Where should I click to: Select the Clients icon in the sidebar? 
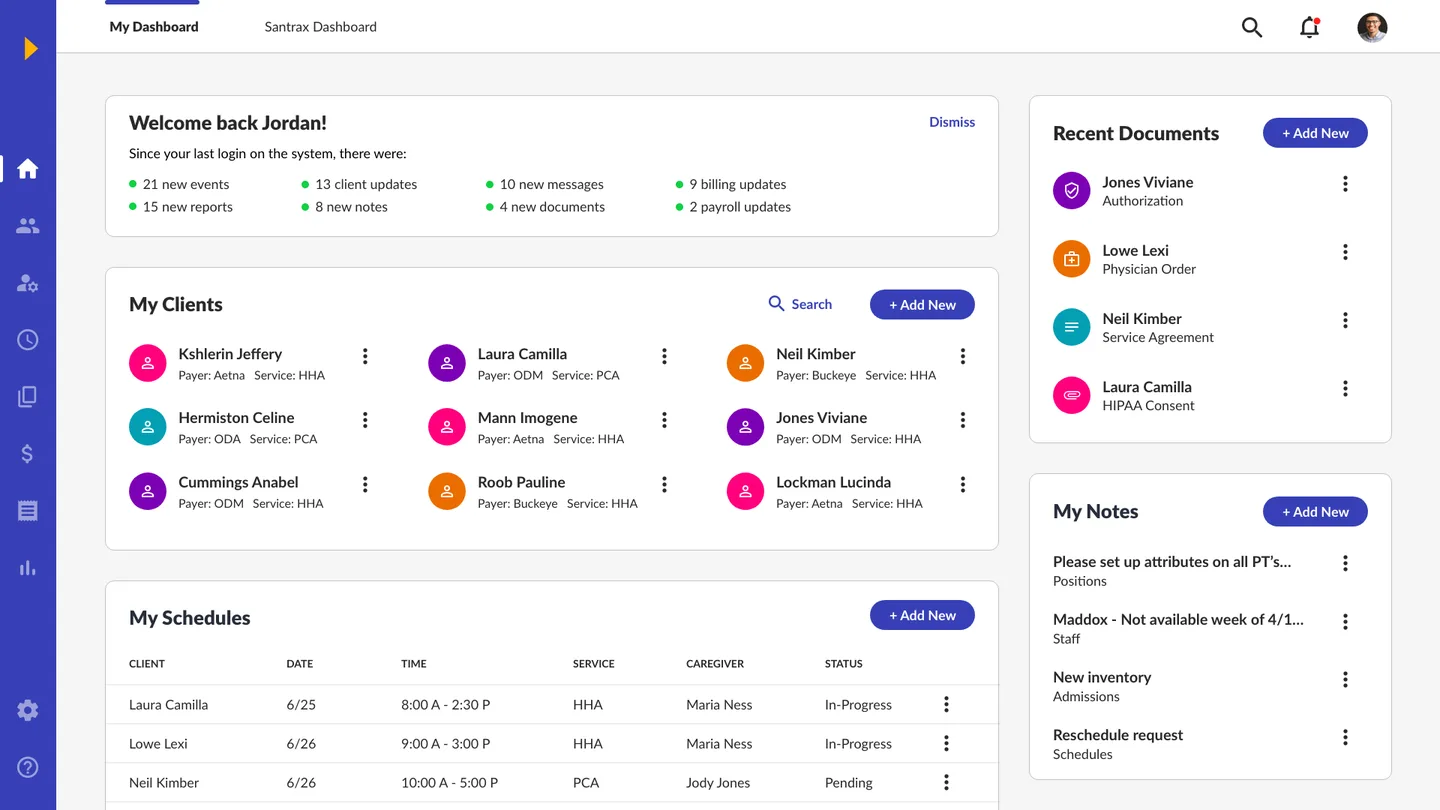27,225
